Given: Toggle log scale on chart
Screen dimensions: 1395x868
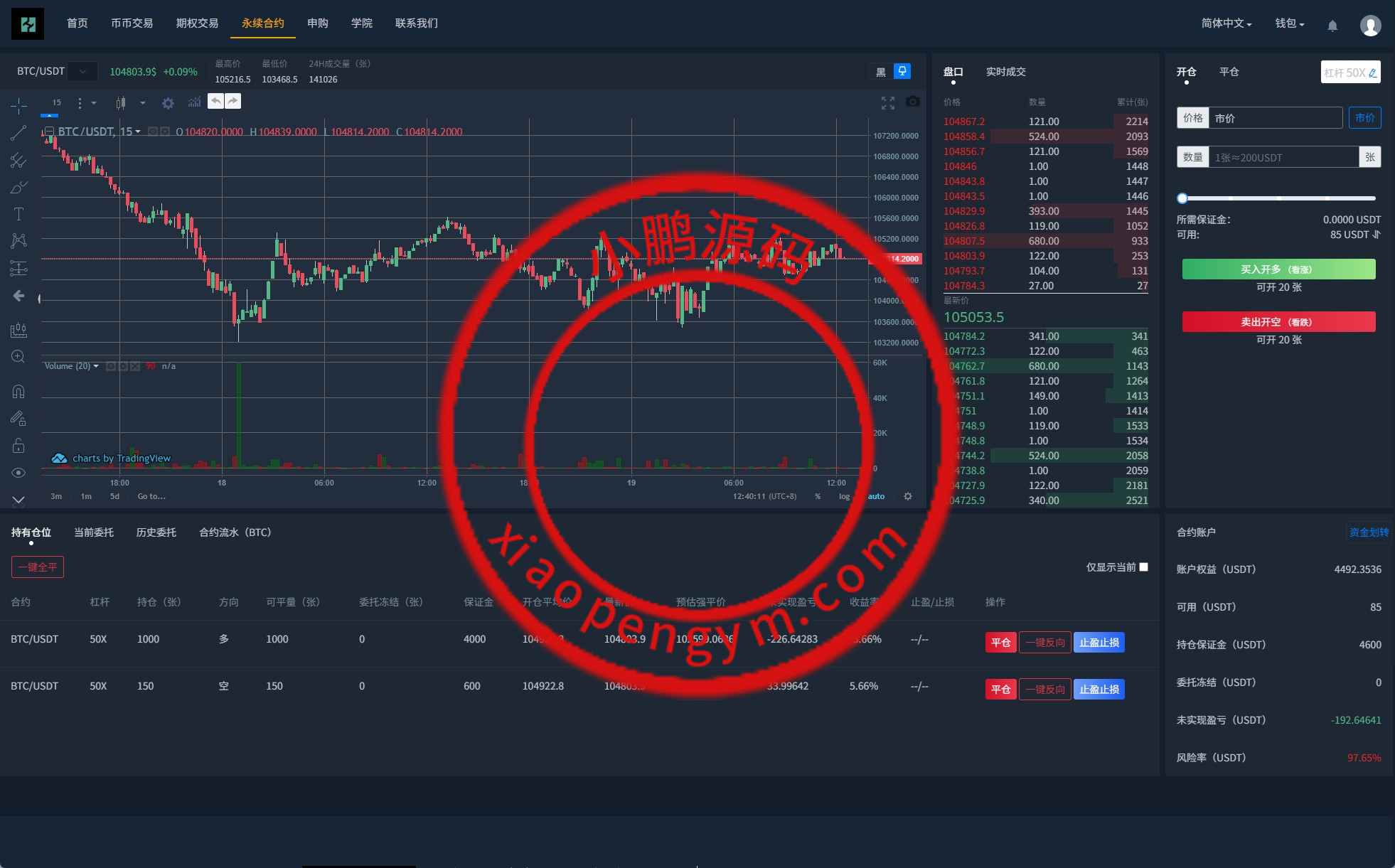Looking at the screenshot, I should pyautogui.click(x=844, y=496).
